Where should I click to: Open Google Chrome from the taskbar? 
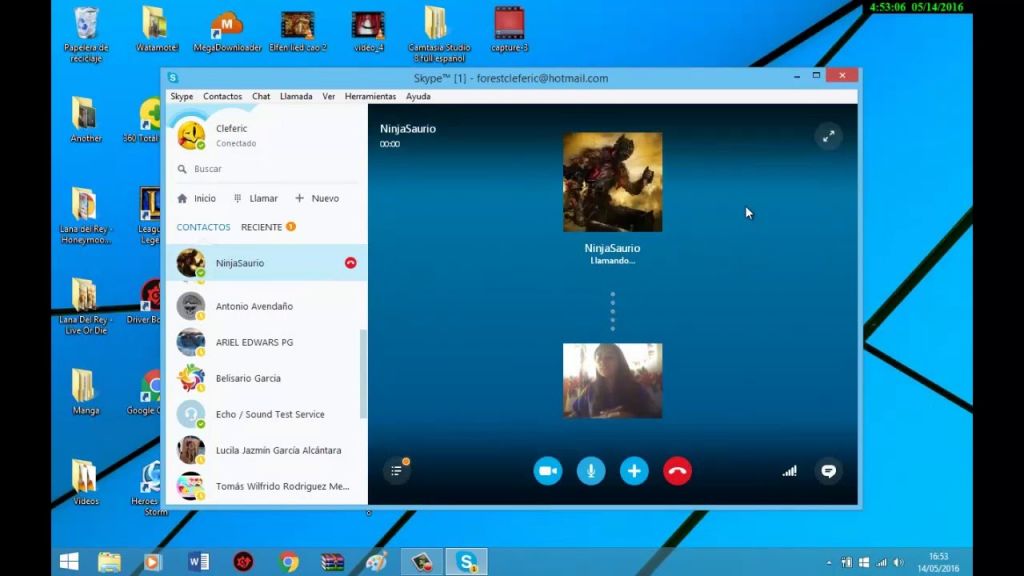pos(289,562)
